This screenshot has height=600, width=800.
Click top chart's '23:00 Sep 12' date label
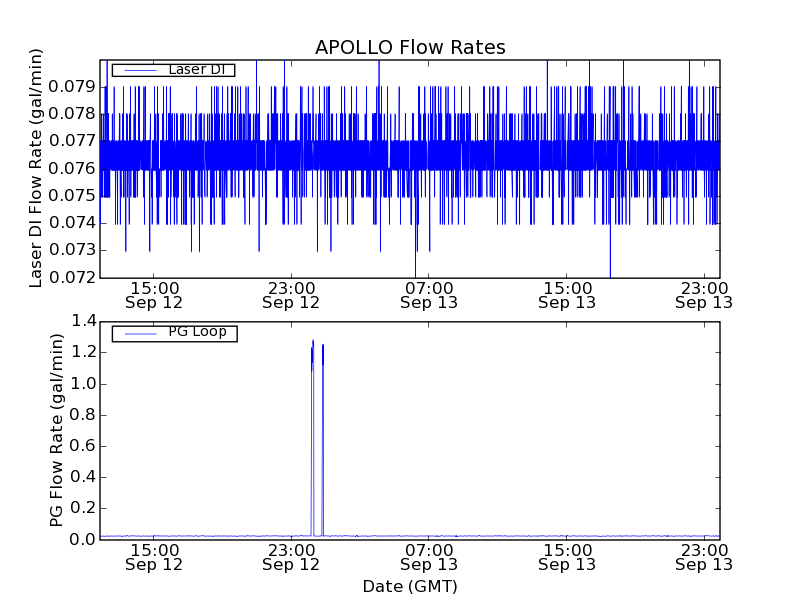pyautogui.click(x=291, y=296)
